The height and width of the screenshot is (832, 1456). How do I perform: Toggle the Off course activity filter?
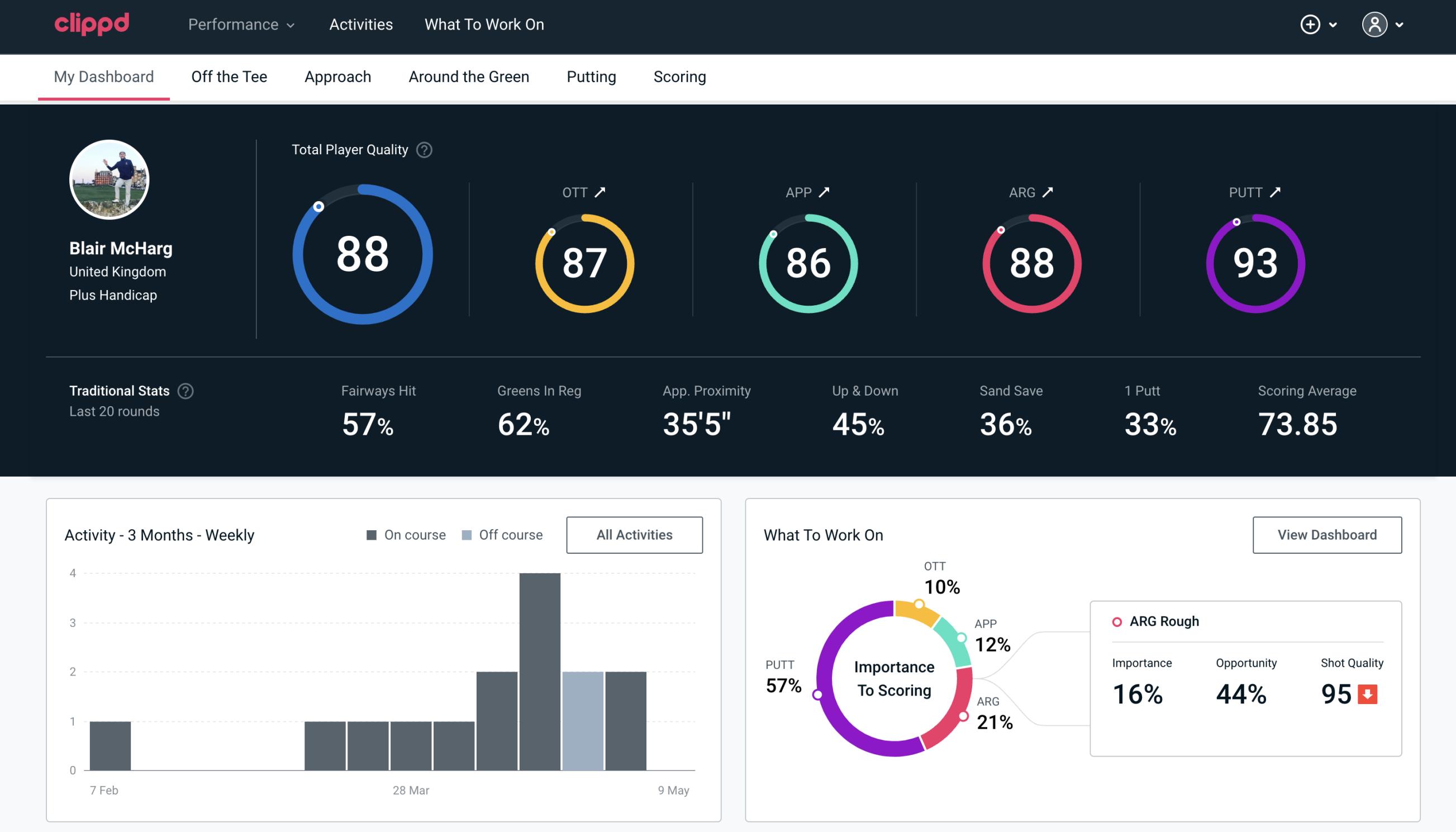pyautogui.click(x=500, y=535)
